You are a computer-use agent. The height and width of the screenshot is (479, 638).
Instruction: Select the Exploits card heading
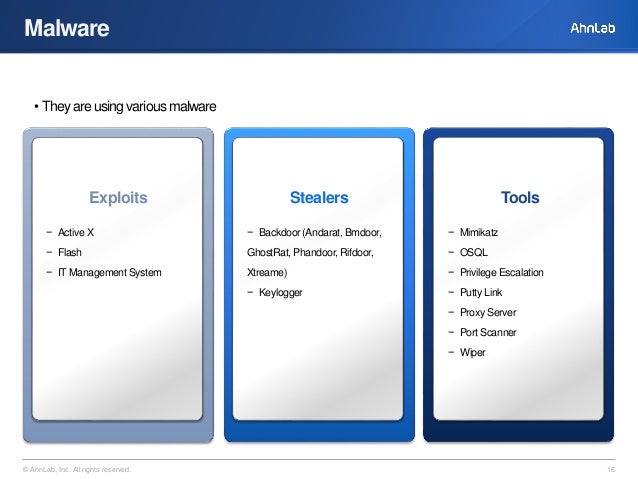click(x=118, y=197)
